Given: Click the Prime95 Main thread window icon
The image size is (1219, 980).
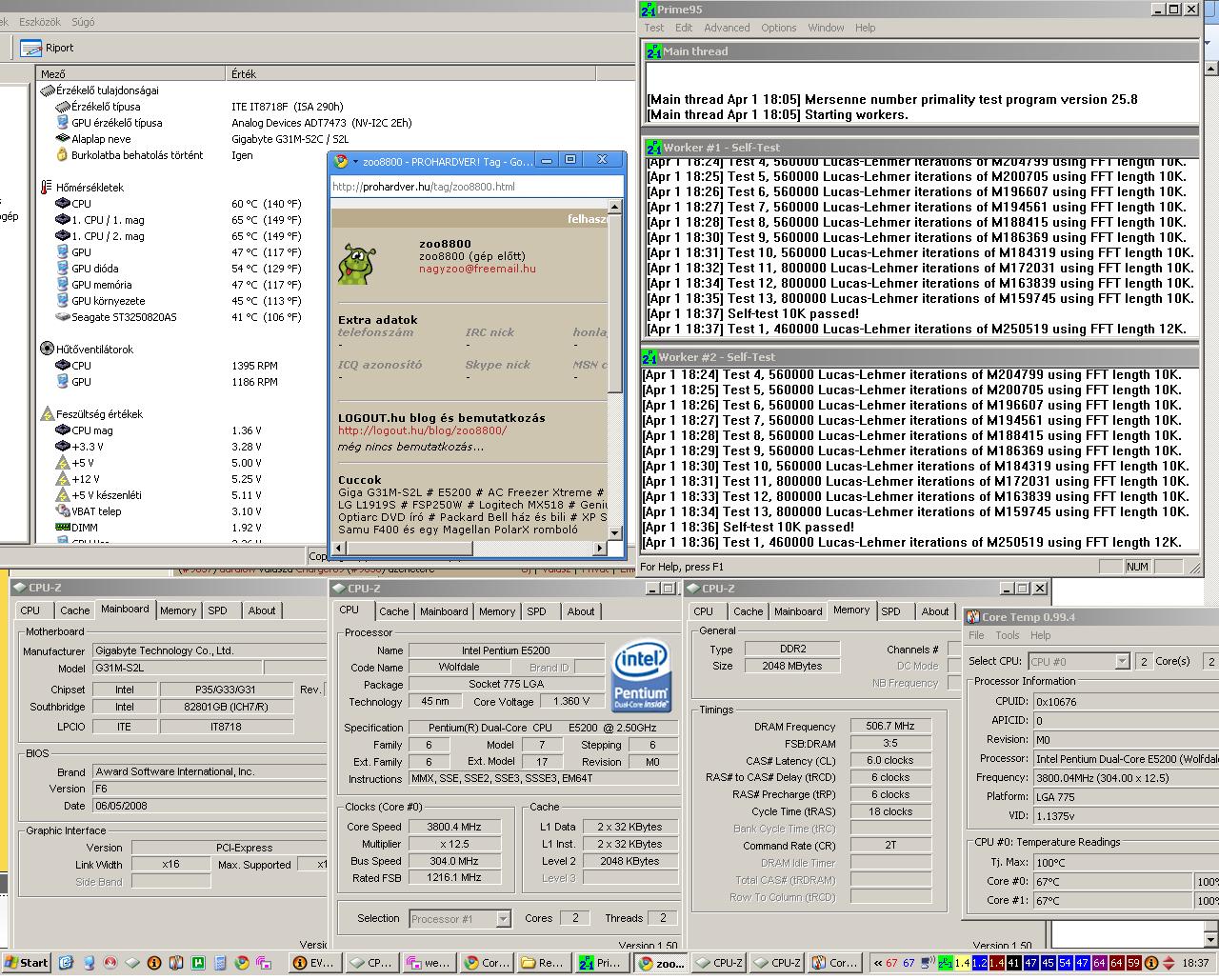Looking at the screenshot, I should (653, 51).
